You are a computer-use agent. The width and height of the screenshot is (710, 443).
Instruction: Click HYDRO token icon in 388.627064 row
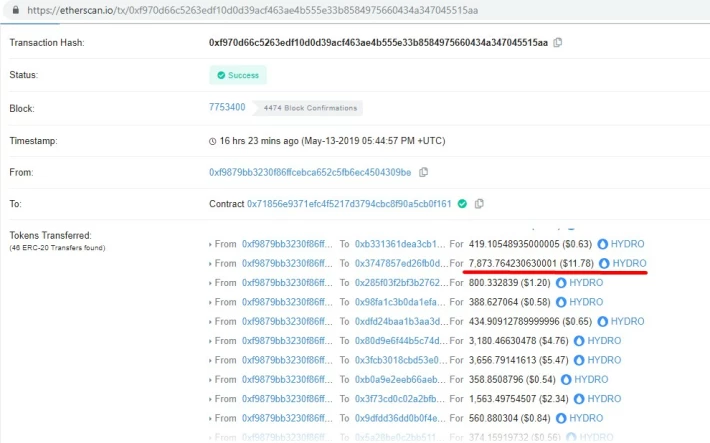click(561, 302)
